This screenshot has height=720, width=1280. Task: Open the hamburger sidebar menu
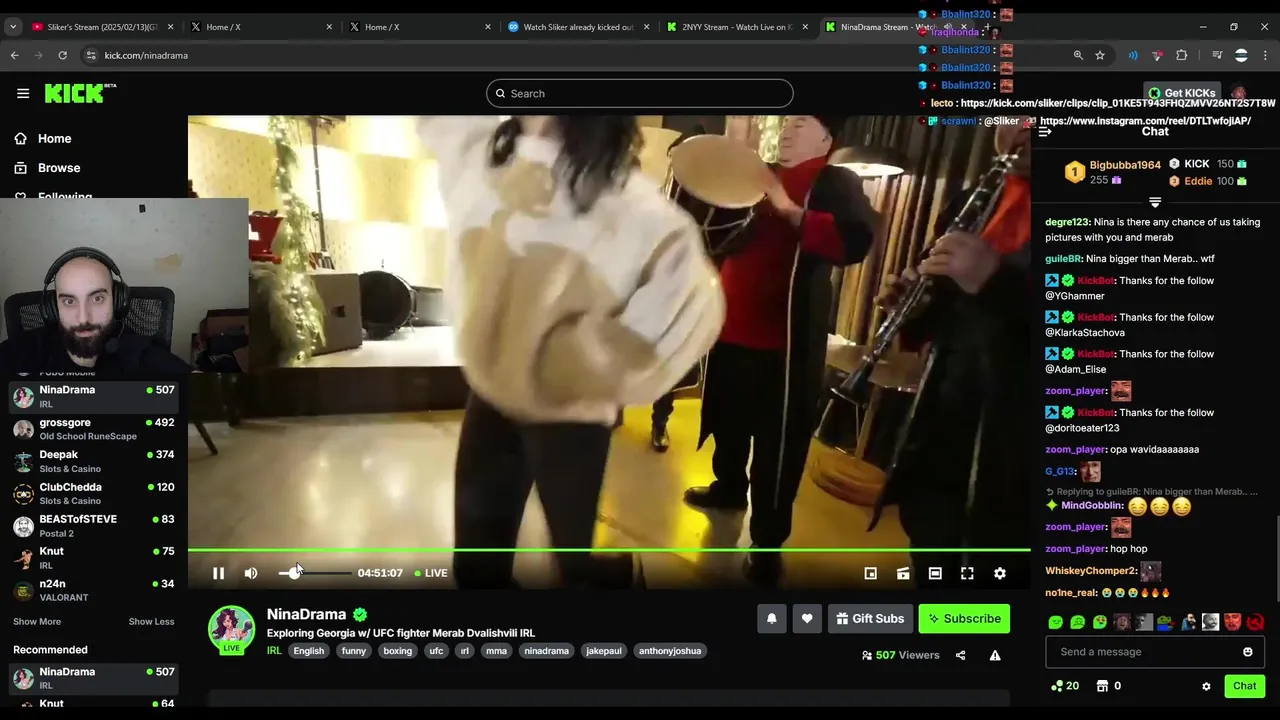[x=23, y=93]
